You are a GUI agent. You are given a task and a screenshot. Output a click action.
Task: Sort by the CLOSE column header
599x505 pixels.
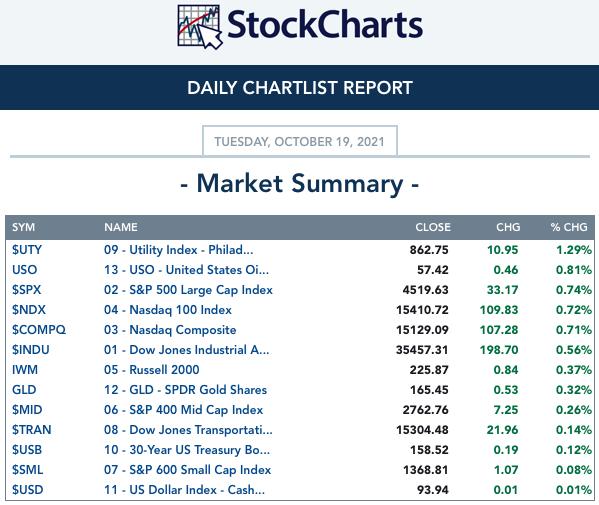pos(433,227)
